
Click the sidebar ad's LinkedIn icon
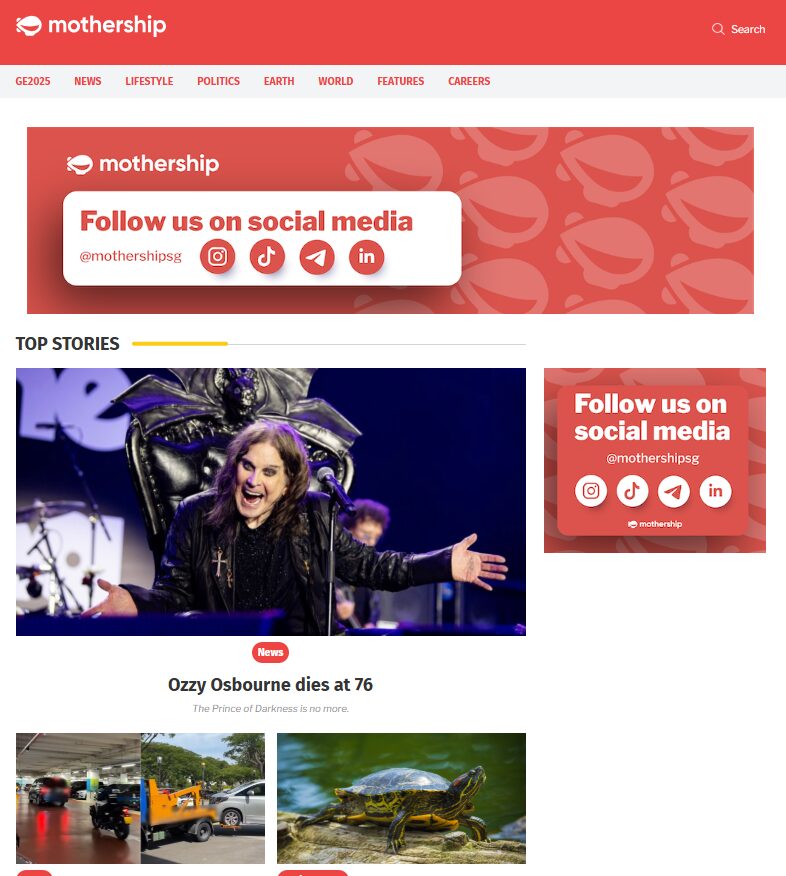[x=716, y=492]
